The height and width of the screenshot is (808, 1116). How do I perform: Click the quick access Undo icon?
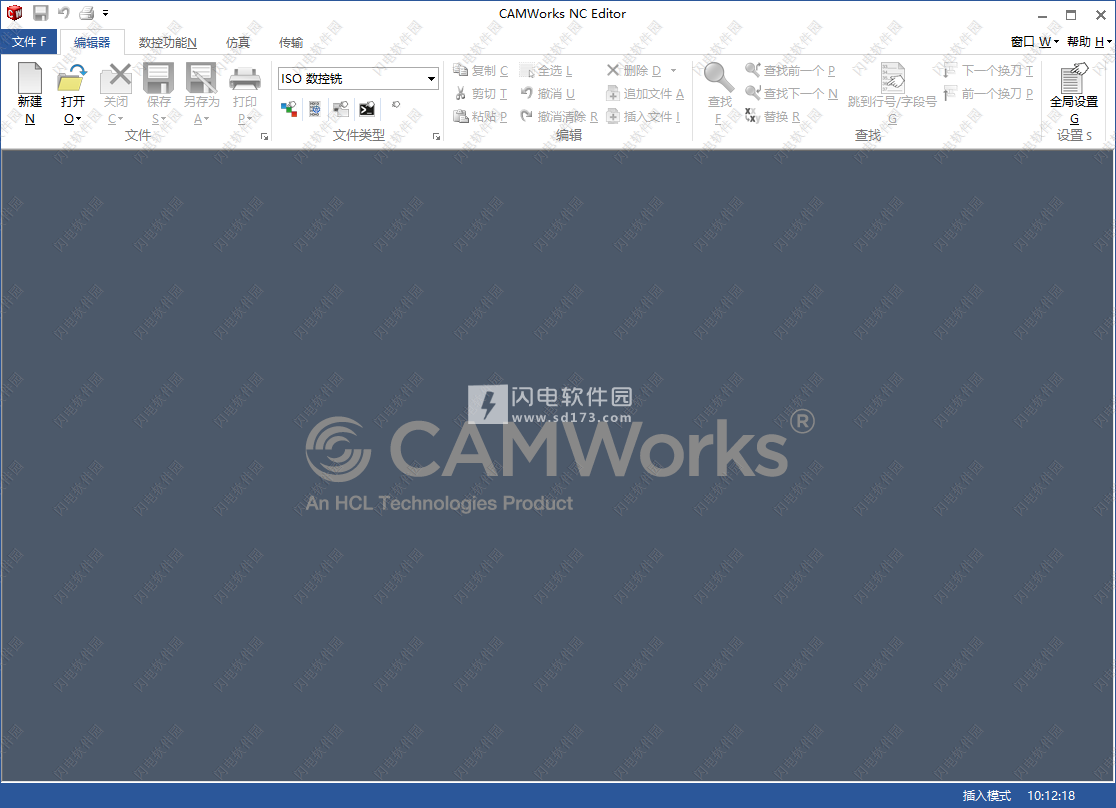[x=63, y=13]
